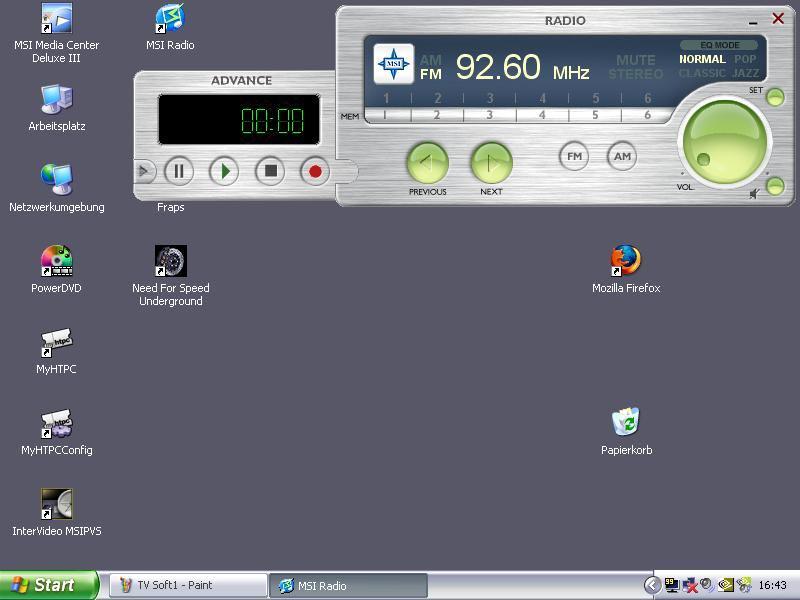The width and height of the screenshot is (800, 600).
Task: Select the InterVideo MSIPVS desktop shortcut
Action: click(57, 513)
